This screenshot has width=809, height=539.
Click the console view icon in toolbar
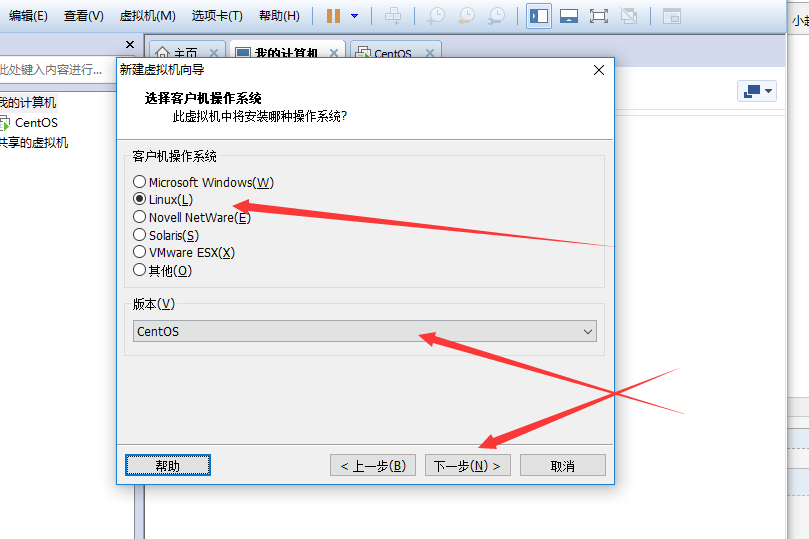coord(672,16)
